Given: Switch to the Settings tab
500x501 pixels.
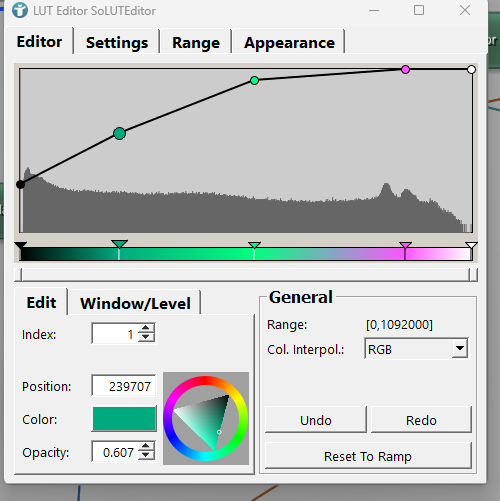Looking at the screenshot, I should pyautogui.click(x=117, y=42).
